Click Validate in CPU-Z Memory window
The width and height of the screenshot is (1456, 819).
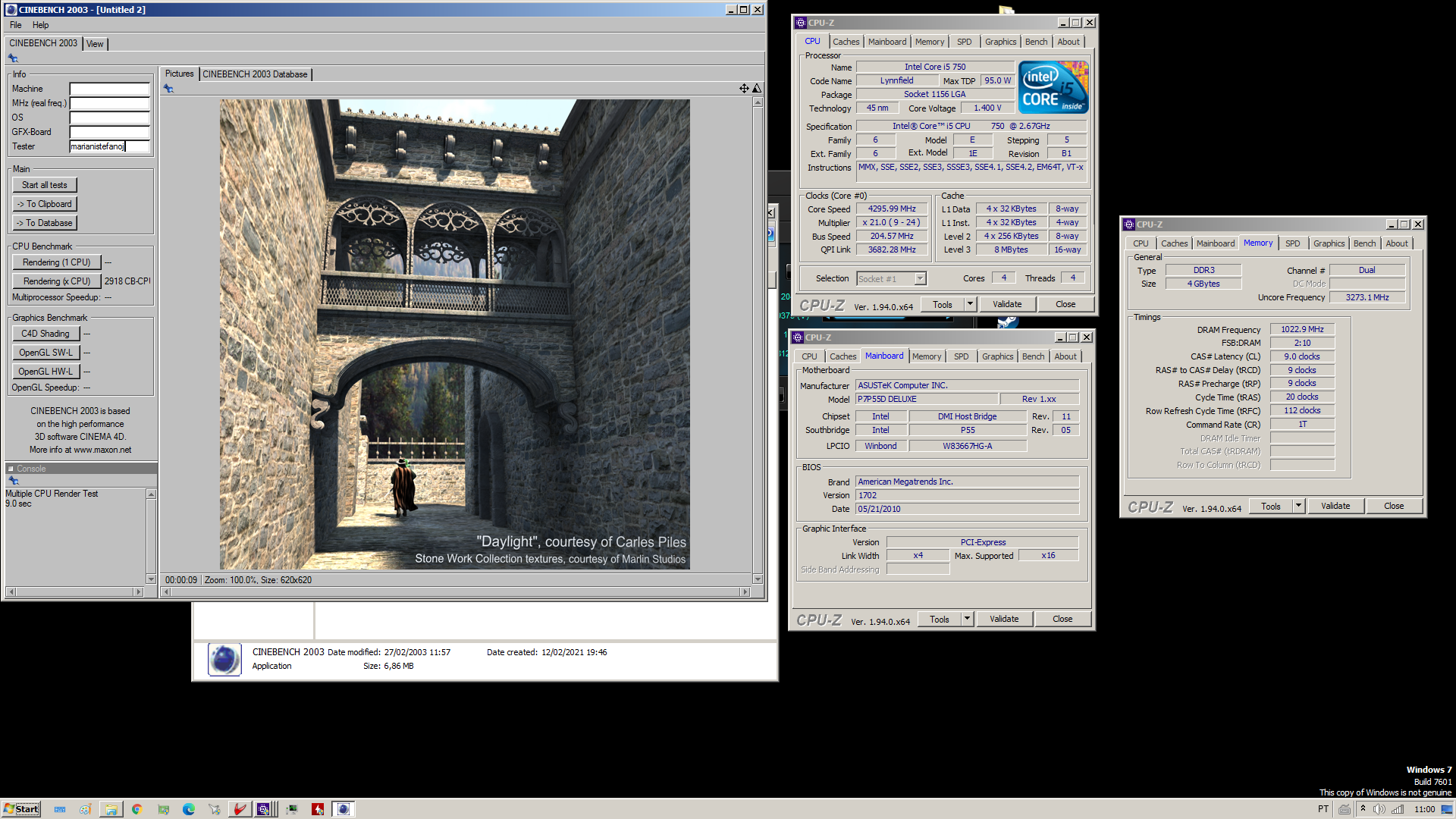click(x=1335, y=506)
